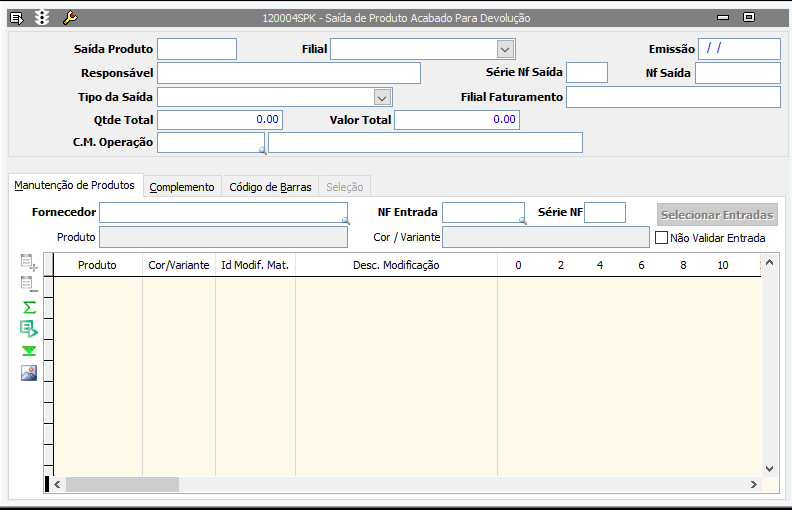The height and width of the screenshot is (510, 792).
Task: Click the add row icon beside grid
Action: click(29, 263)
